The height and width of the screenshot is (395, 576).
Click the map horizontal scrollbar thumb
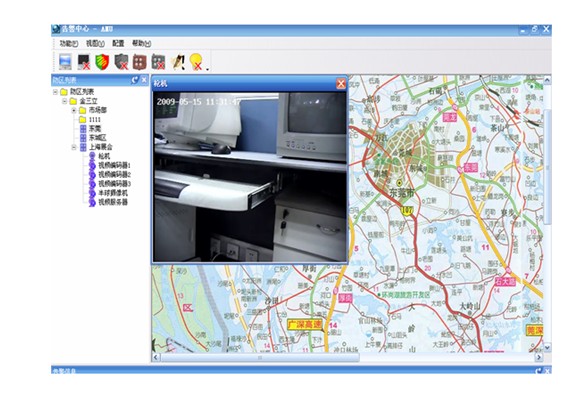tap(260, 357)
